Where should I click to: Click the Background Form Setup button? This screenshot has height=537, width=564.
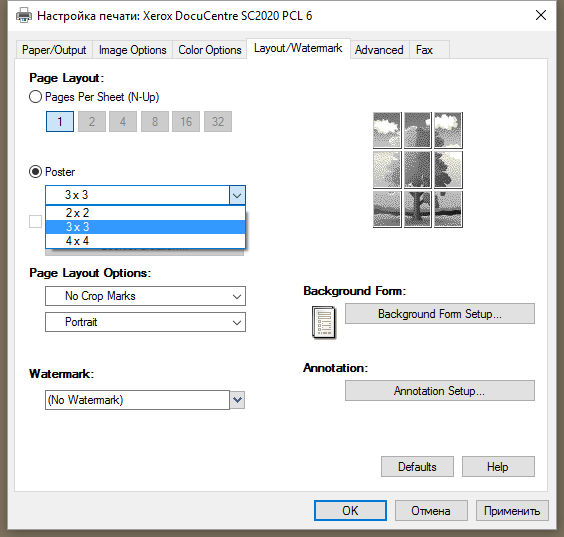(x=440, y=314)
